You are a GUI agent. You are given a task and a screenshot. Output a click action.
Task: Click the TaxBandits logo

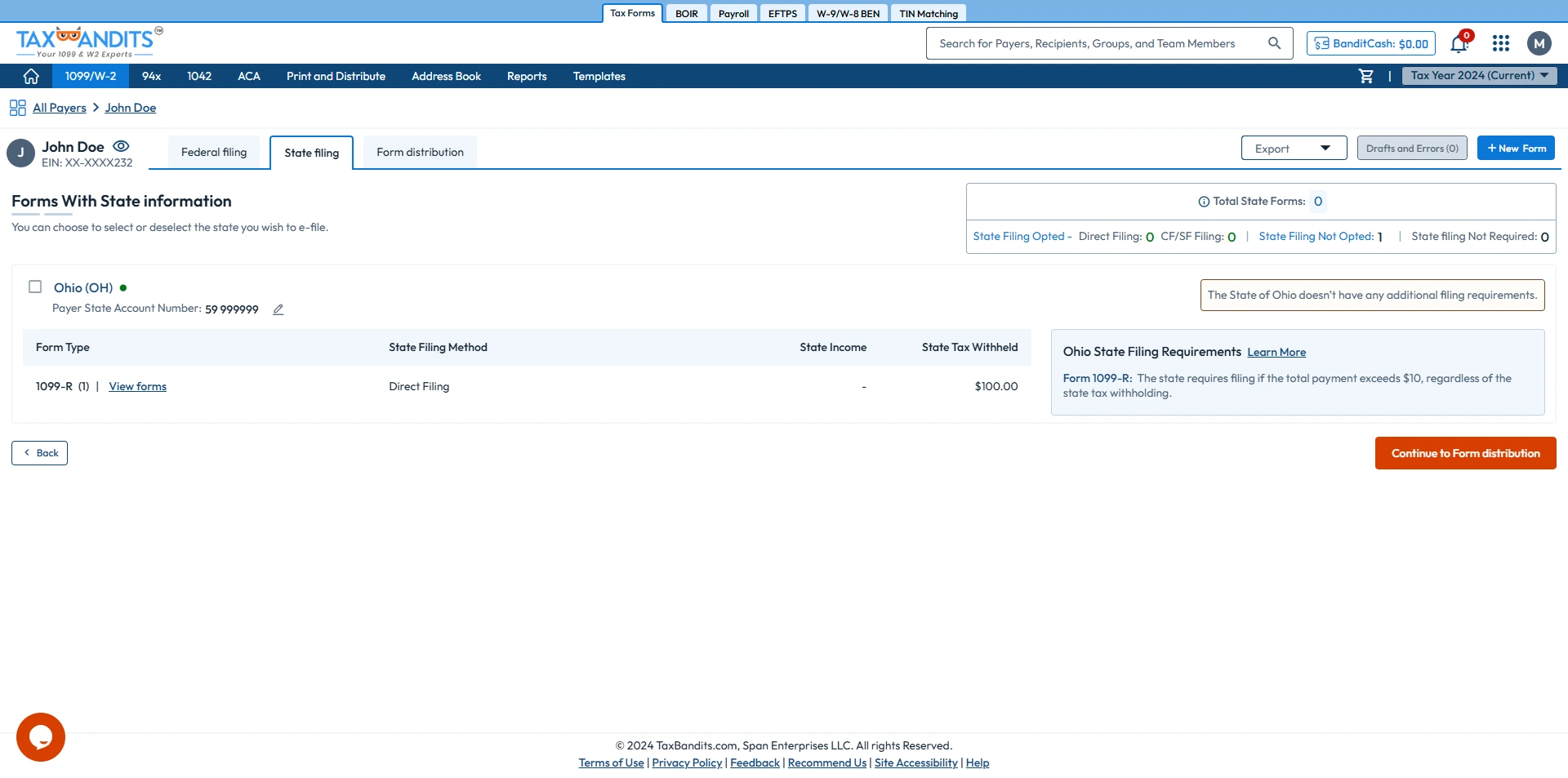(x=88, y=42)
